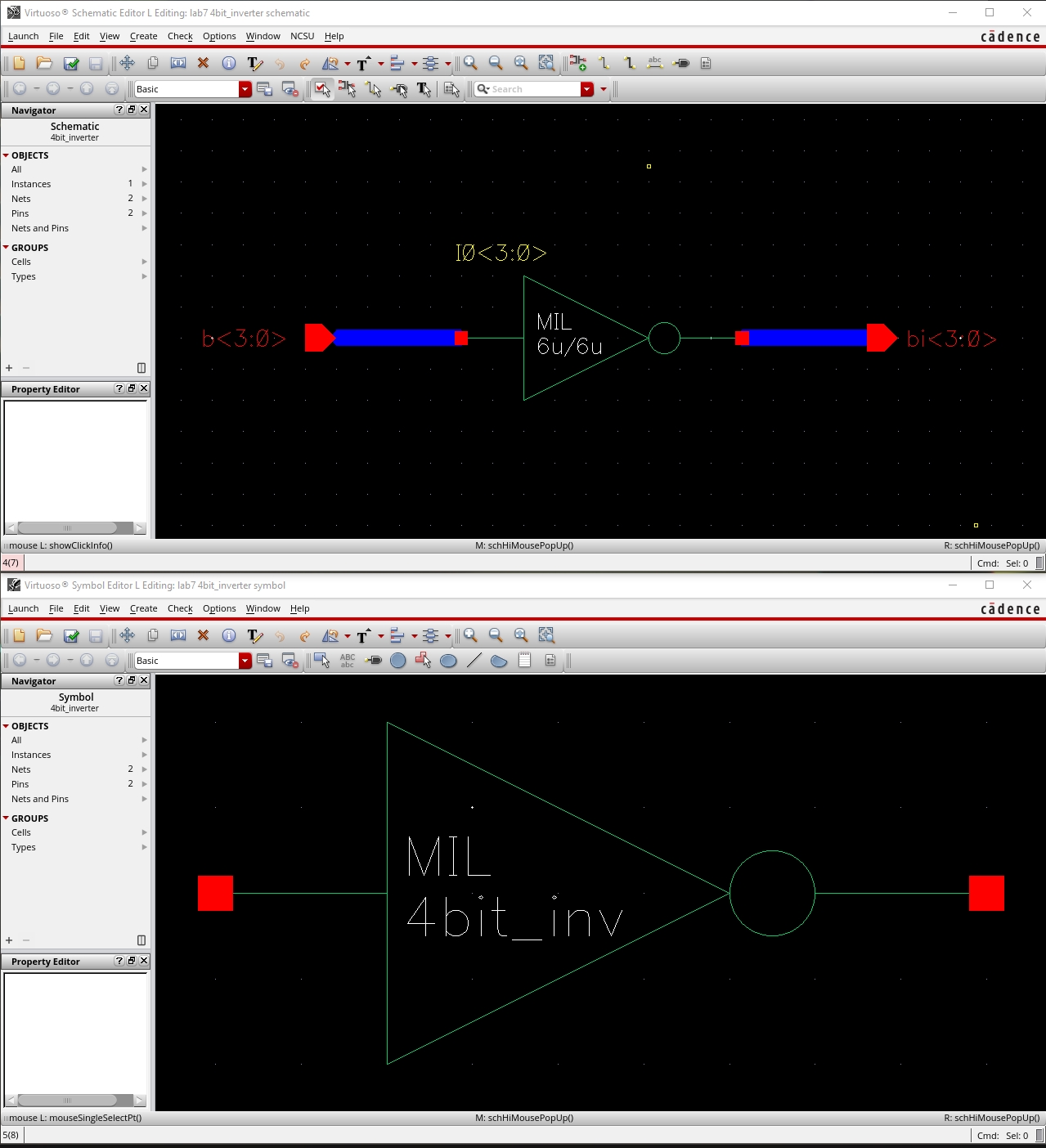Click plus button below Schematic Navigator list
This screenshot has height=1148, width=1046.
click(9, 368)
